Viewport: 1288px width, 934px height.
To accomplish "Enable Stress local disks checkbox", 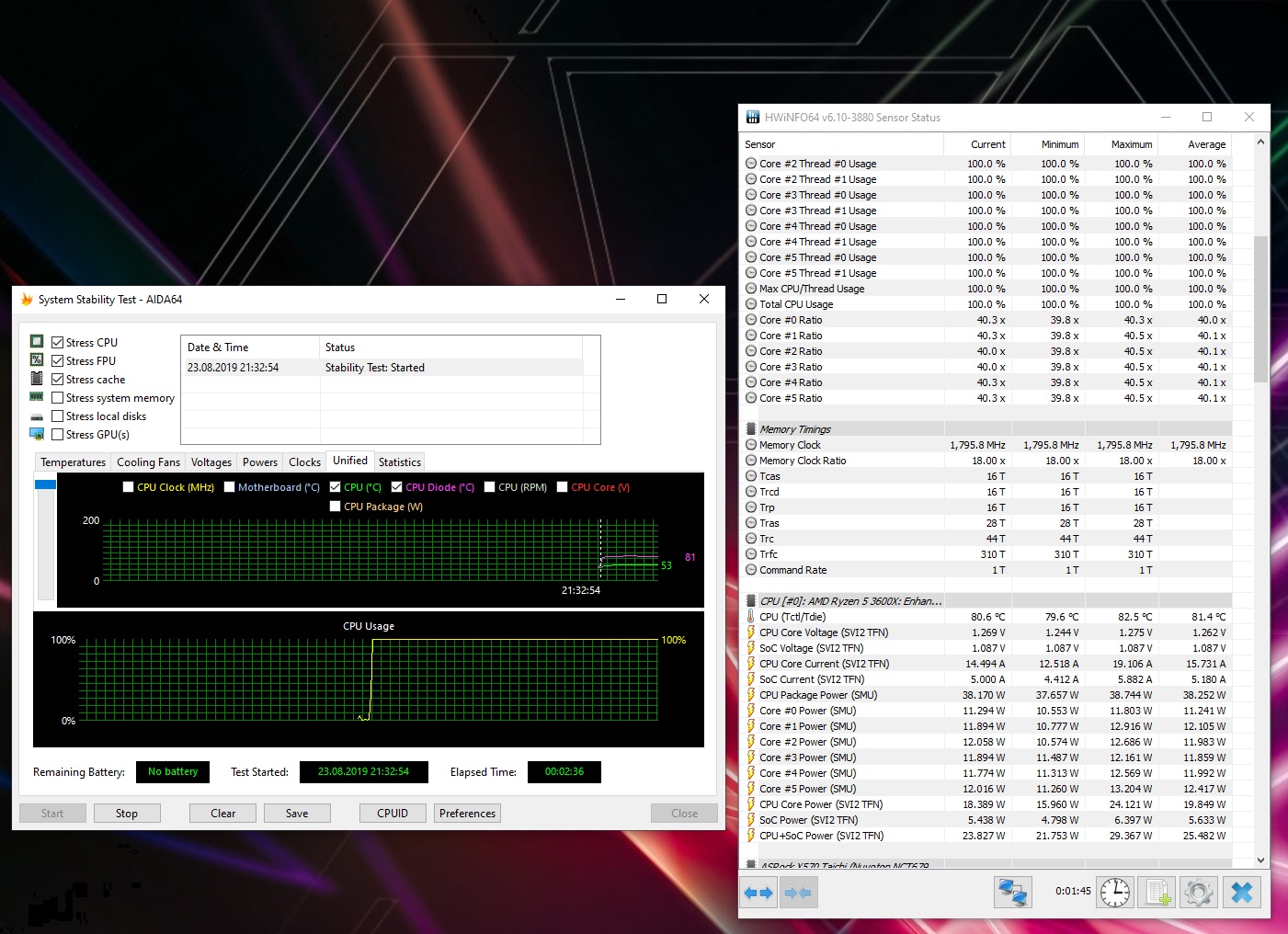I will 58,416.
